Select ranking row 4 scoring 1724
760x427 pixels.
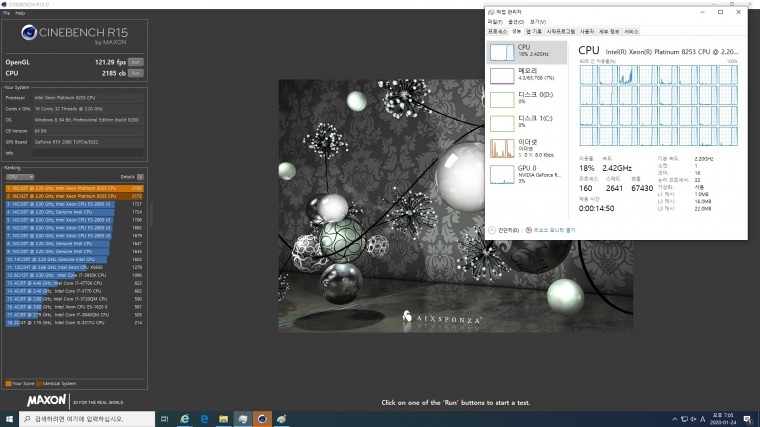click(75, 212)
